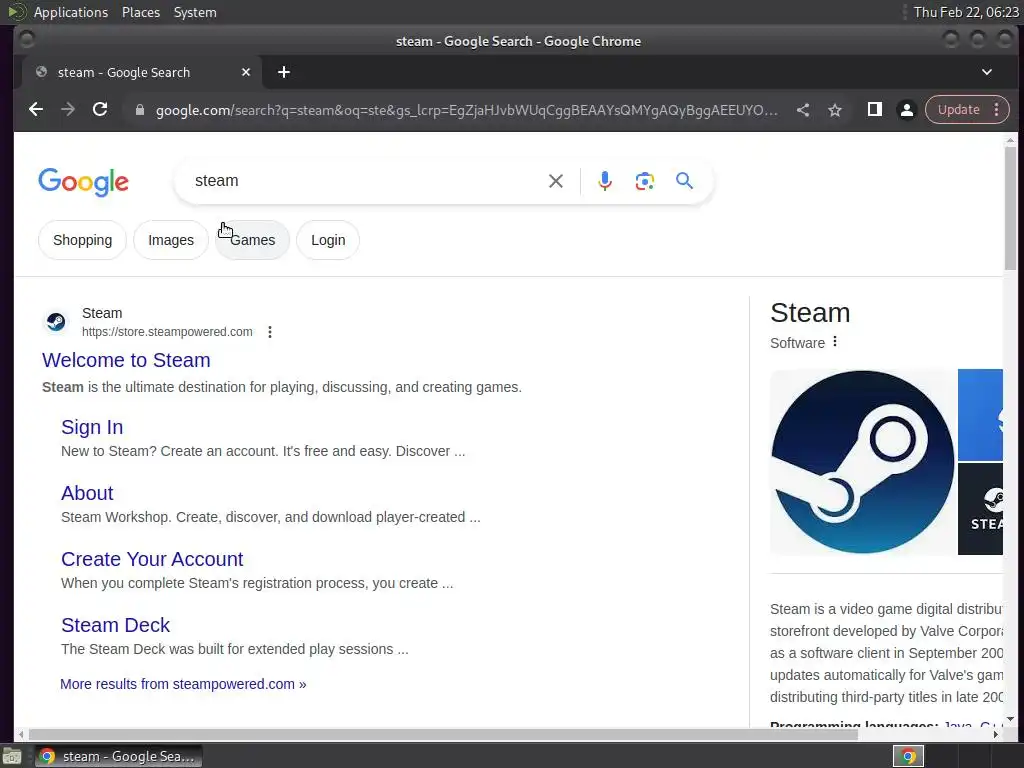
Task: Open the blue Steam thumbnail image
Action: point(980,415)
